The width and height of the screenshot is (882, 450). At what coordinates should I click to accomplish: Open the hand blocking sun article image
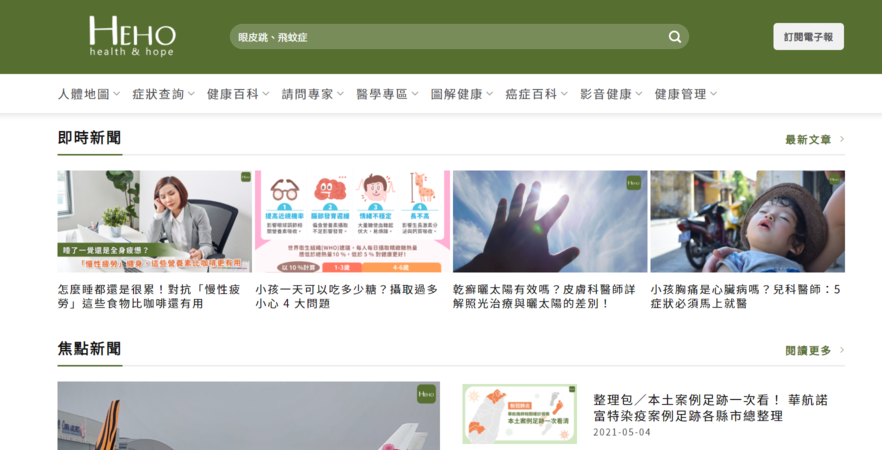(549, 221)
